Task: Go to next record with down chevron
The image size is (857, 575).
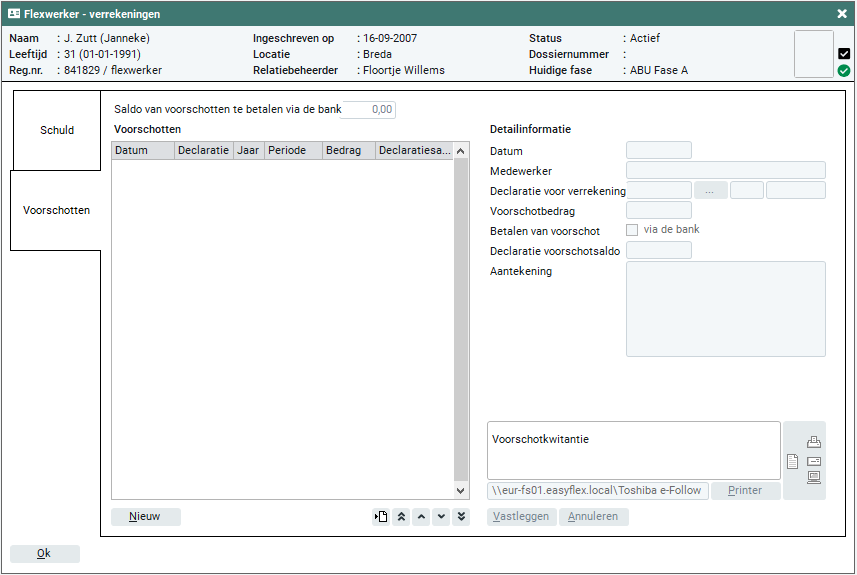Action: [x=441, y=517]
